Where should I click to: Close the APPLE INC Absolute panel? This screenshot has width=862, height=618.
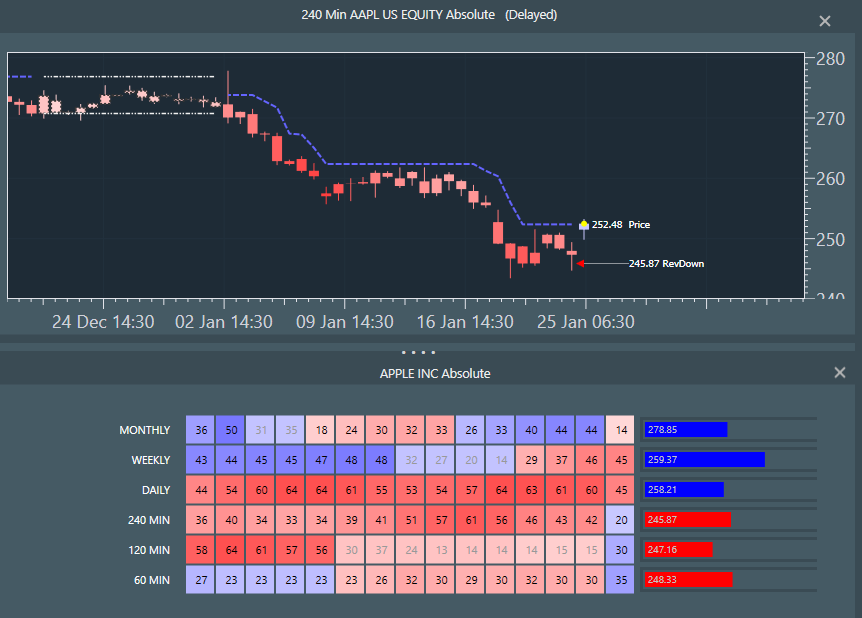tap(839, 372)
